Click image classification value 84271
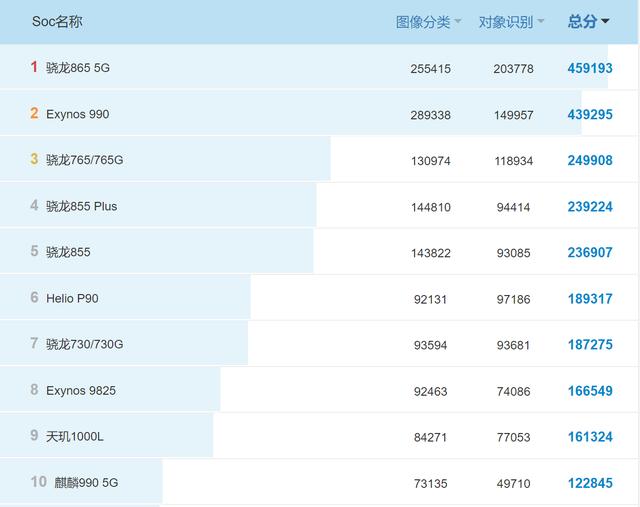This screenshot has height=507, width=640. 430,438
